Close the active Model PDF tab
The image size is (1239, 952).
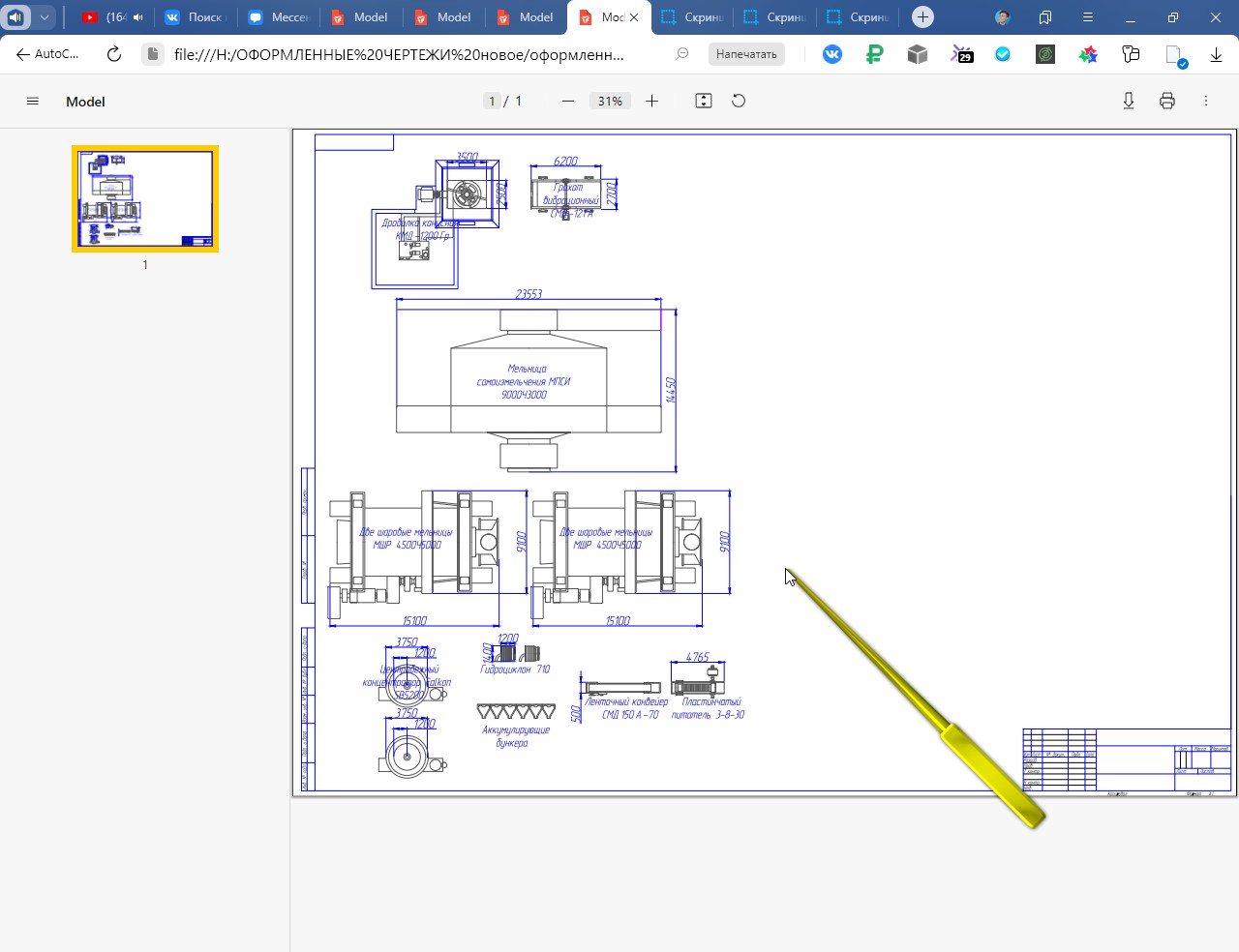(634, 17)
